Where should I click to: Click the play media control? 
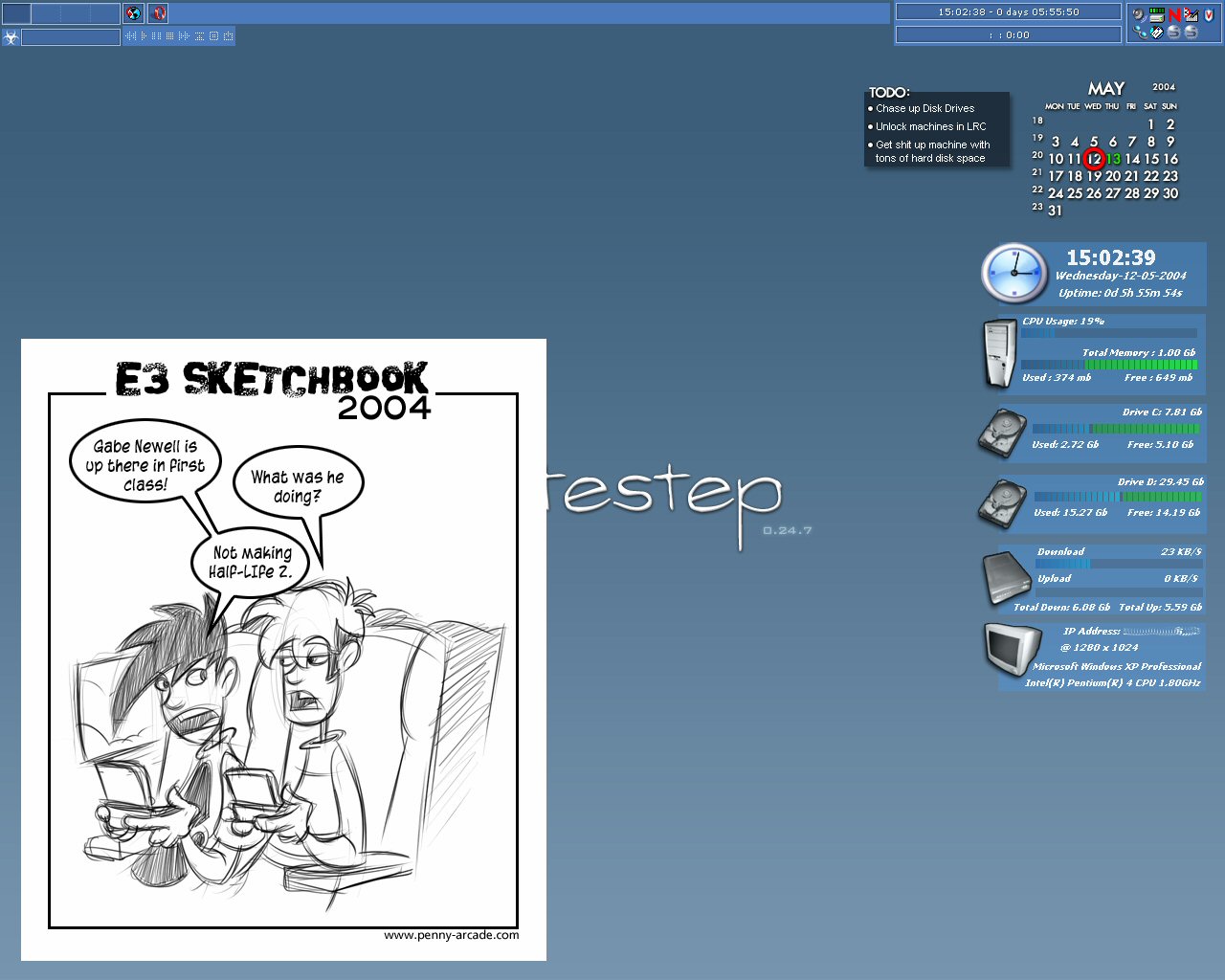[x=144, y=36]
